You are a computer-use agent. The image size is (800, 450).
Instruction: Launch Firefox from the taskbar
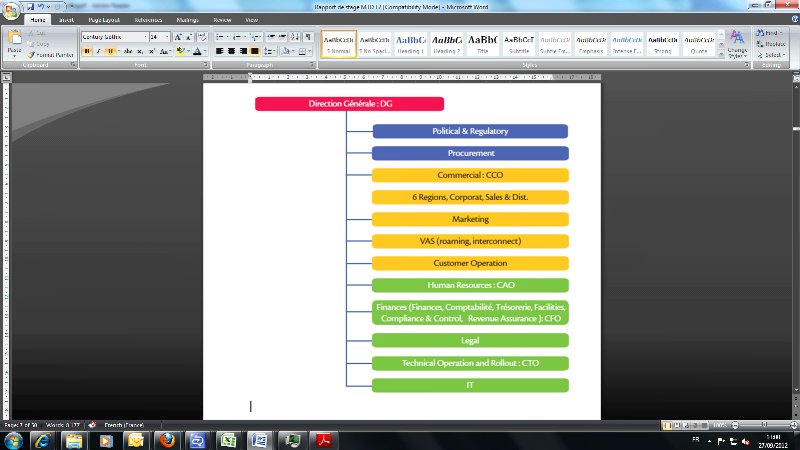pyautogui.click(x=165, y=440)
